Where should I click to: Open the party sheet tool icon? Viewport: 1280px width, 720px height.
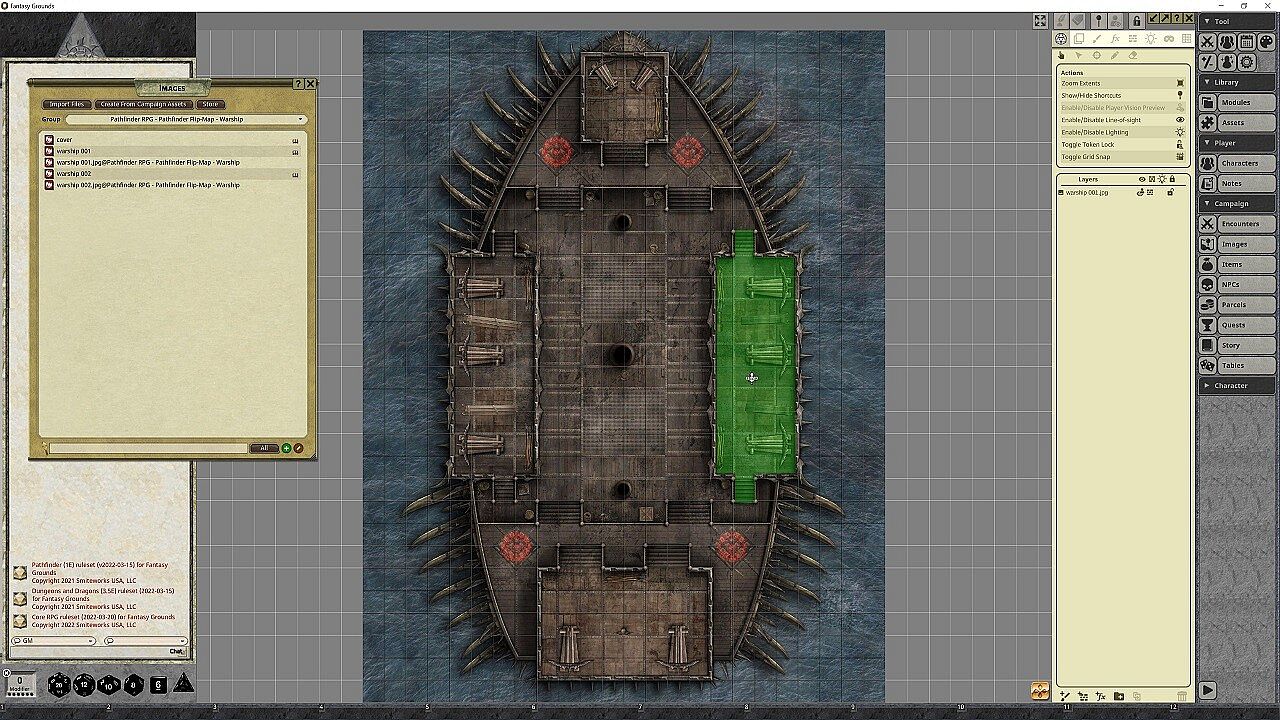pyautogui.click(x=1227, y=42)
